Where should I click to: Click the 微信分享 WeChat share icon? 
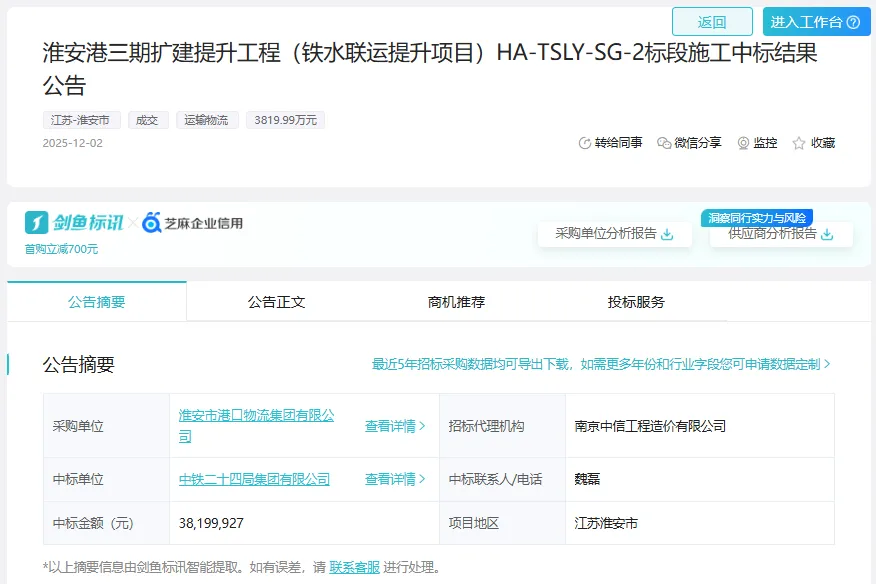coord(664,143)
